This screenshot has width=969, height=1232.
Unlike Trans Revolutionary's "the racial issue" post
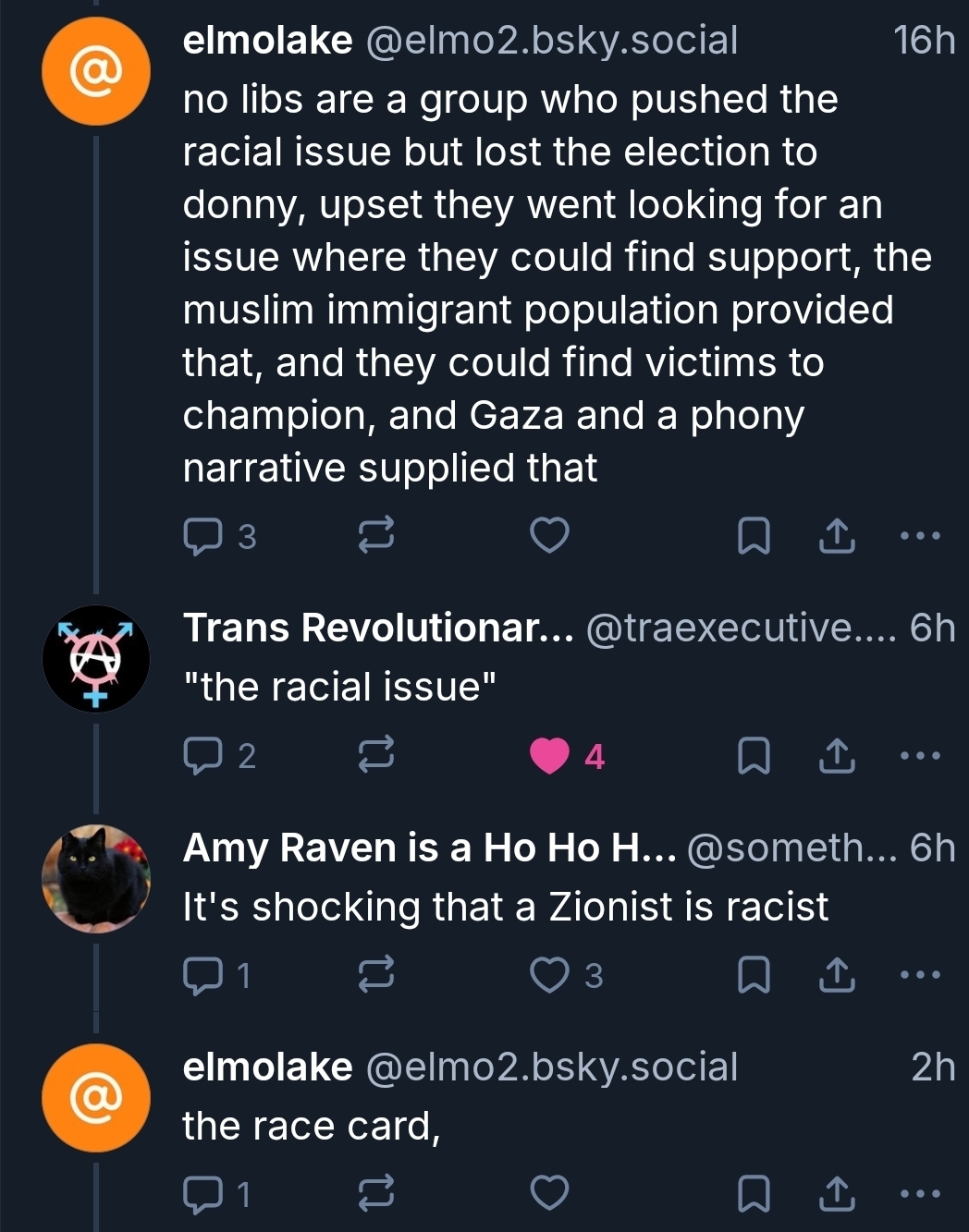(549, 756)
